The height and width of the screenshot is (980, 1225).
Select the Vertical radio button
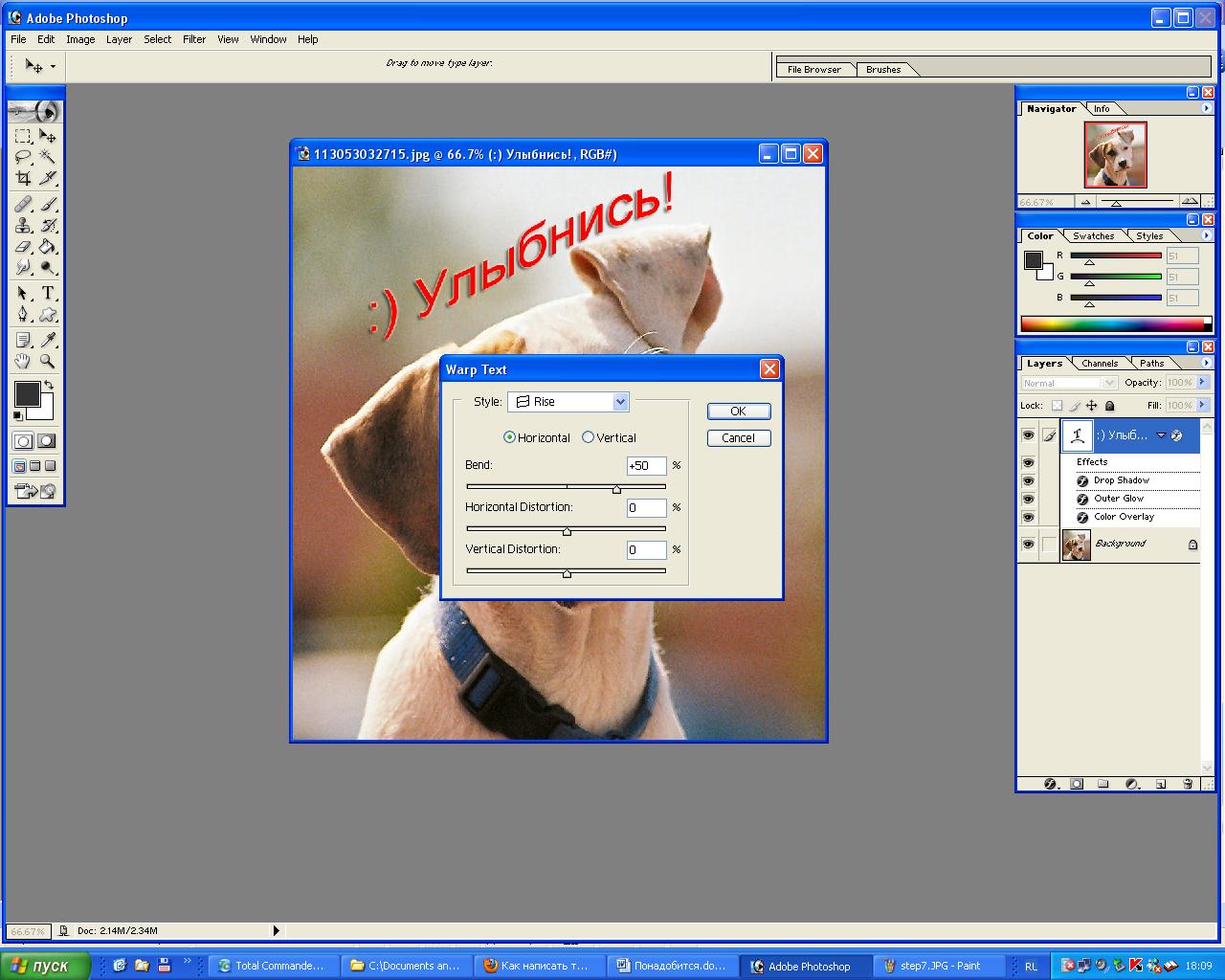(589, 437)
